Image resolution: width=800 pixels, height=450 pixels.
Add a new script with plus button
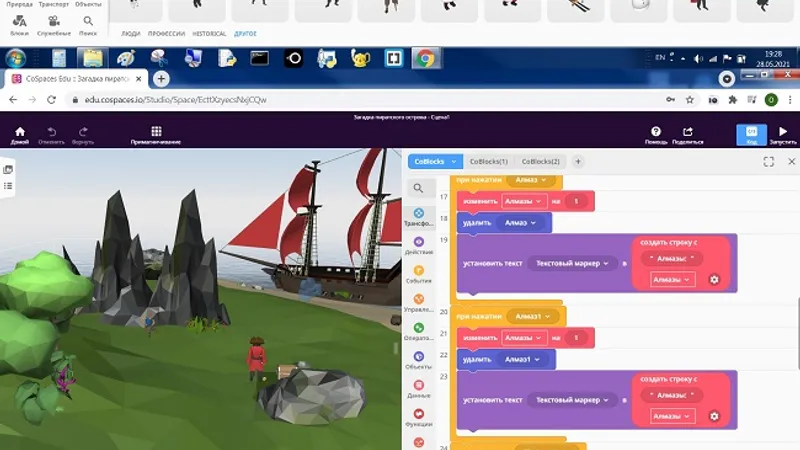pos(578,161)
